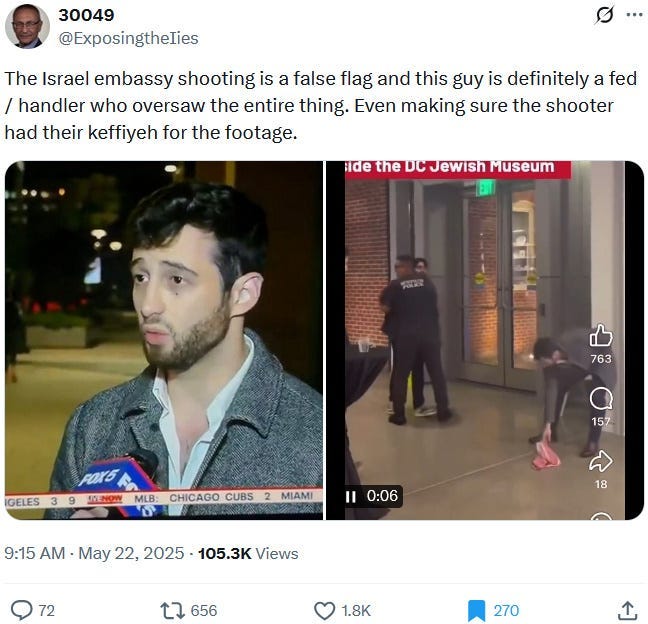Click the 9:15 AM May 22, 2025 timestamp
The height and width of the screenshot is (624, 648).
(x=94, y=553)
